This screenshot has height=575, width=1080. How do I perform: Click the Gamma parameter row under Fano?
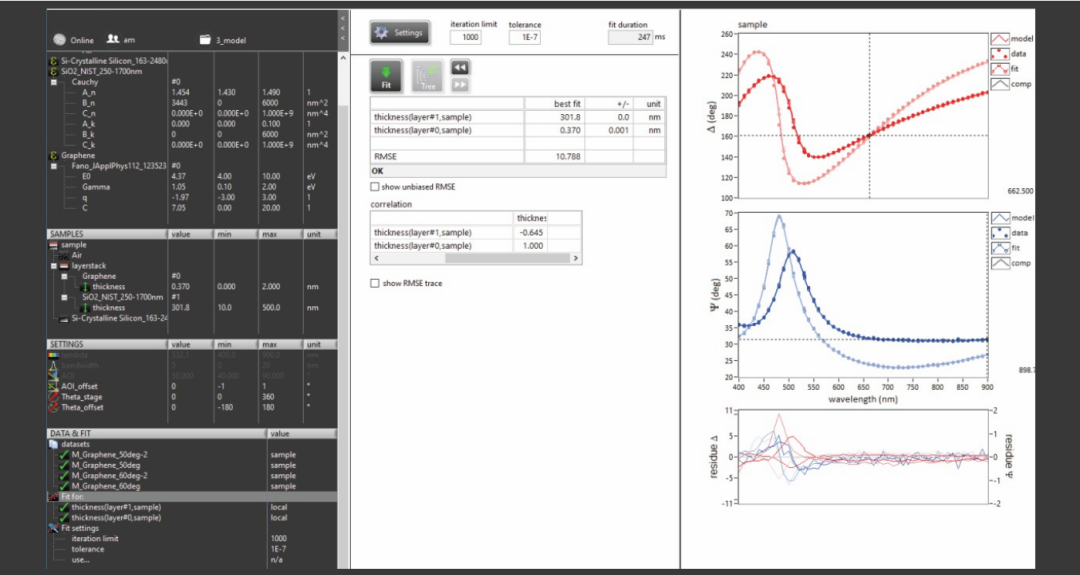(x=192, y=187)
